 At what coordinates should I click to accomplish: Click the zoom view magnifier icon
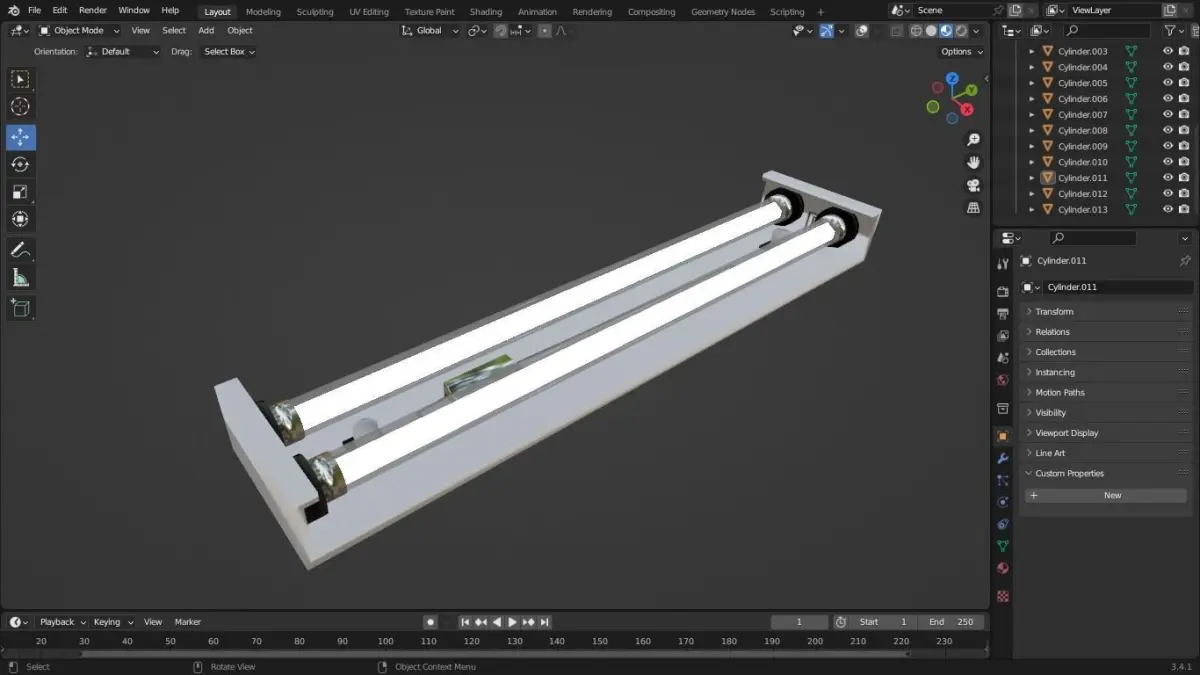point(973,140)
